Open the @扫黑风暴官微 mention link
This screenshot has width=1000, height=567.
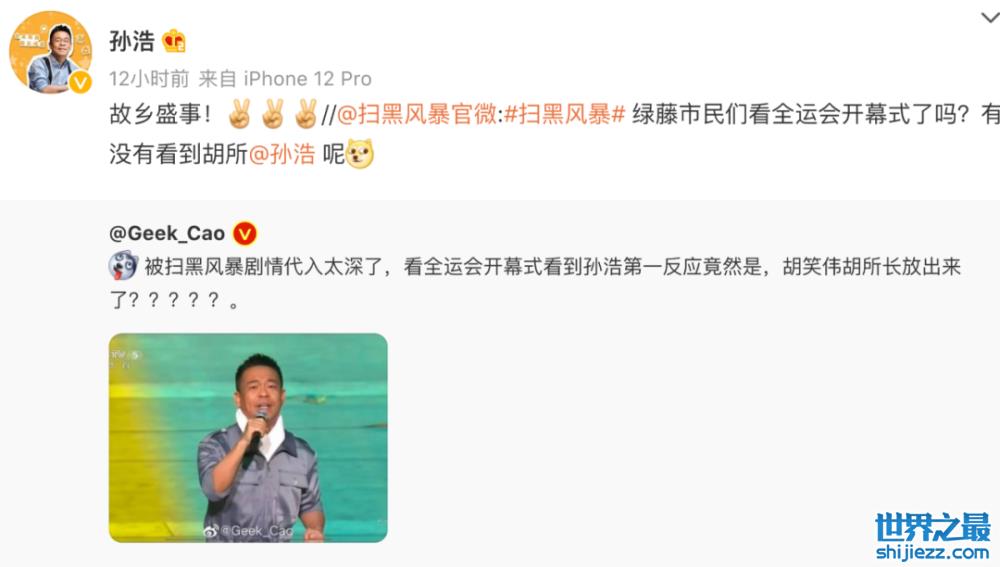(416, 115)
